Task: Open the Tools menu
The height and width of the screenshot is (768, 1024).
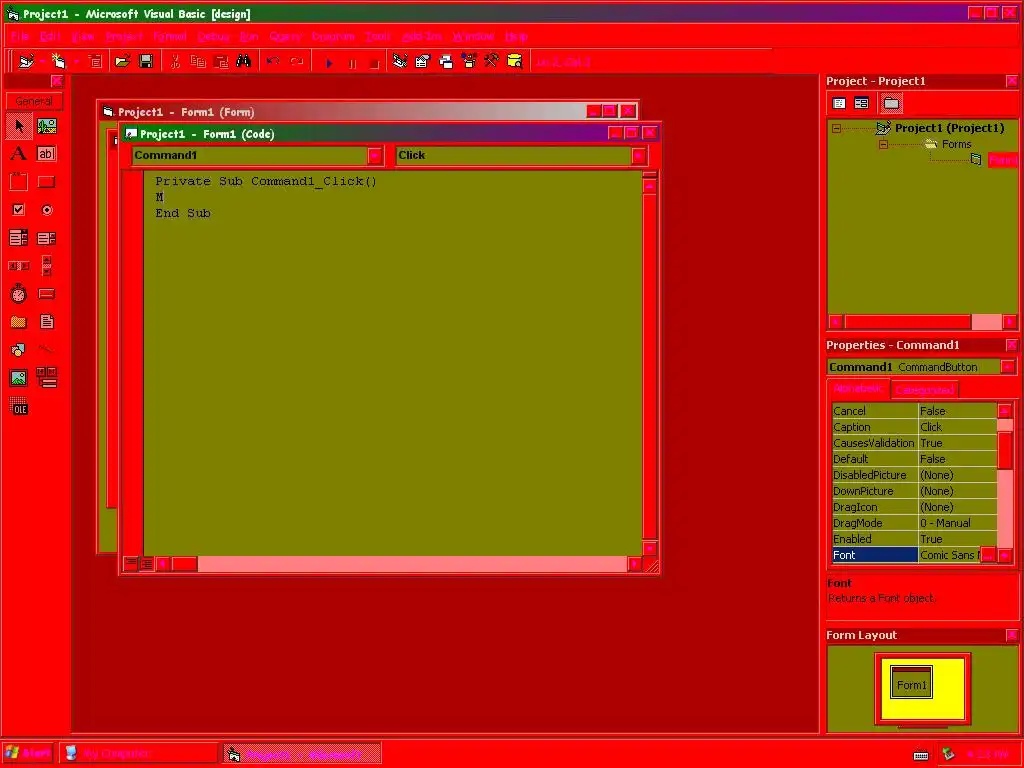Action: pos(377,37)
